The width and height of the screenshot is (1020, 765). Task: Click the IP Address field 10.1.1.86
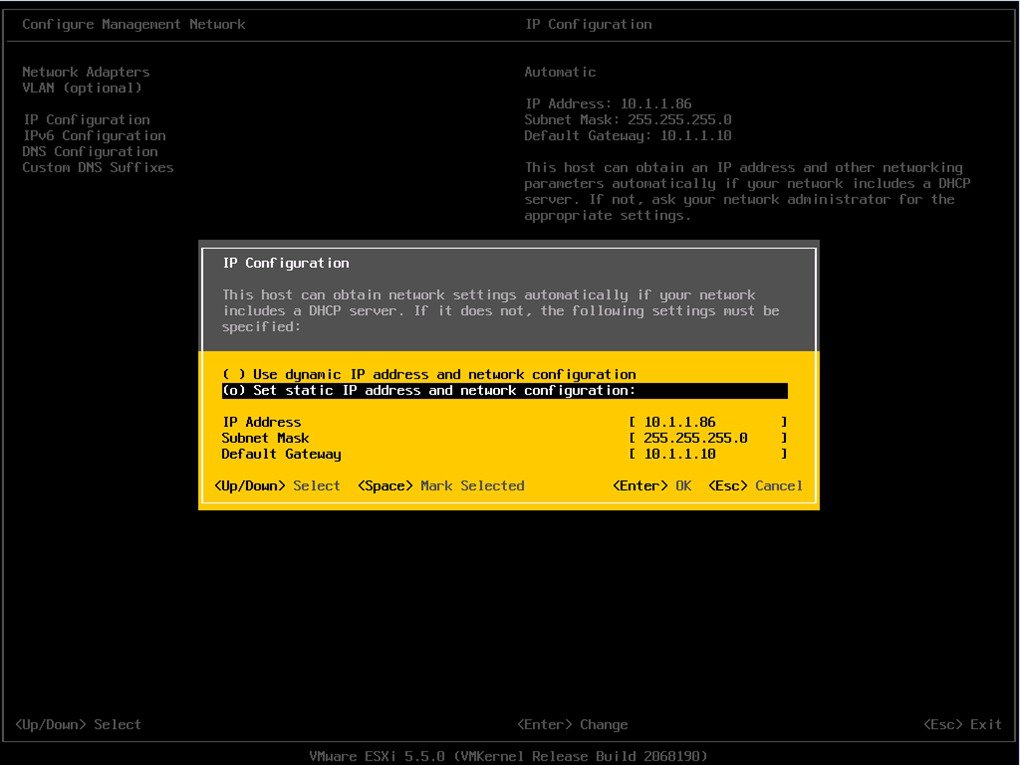click(x=708, y=422)
